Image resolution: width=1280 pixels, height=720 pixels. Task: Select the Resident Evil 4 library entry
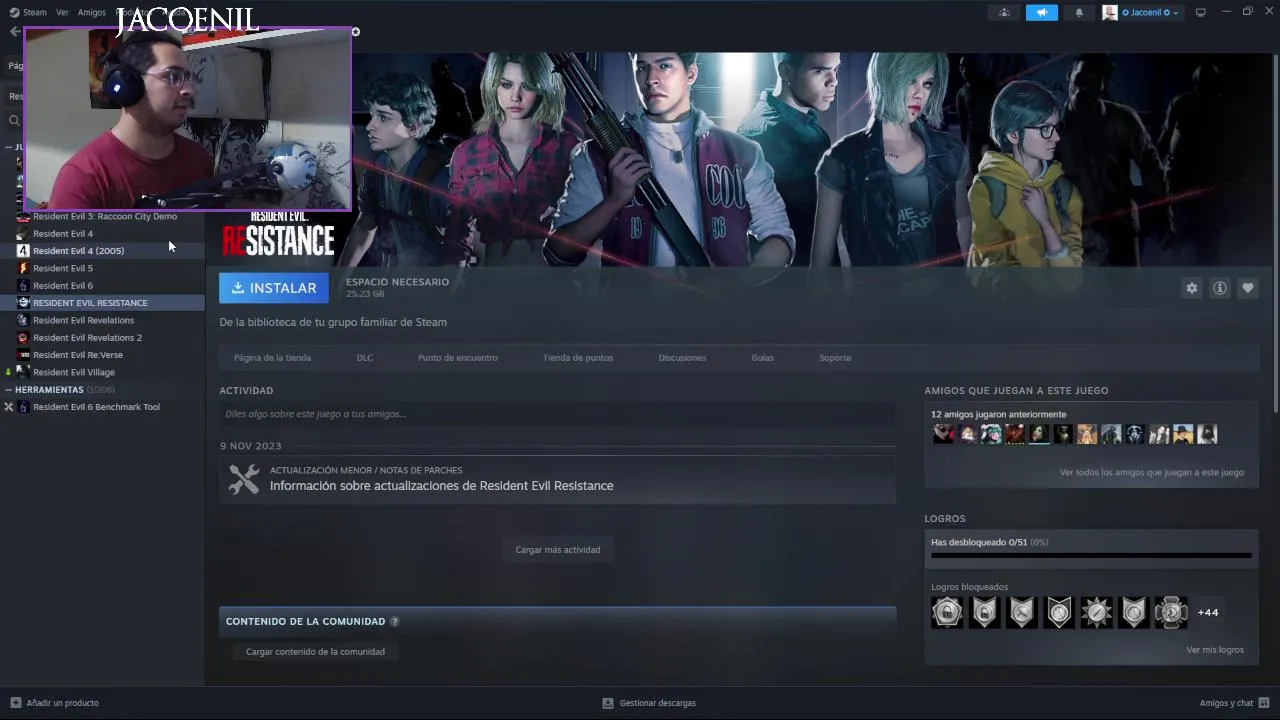[62, 234]
